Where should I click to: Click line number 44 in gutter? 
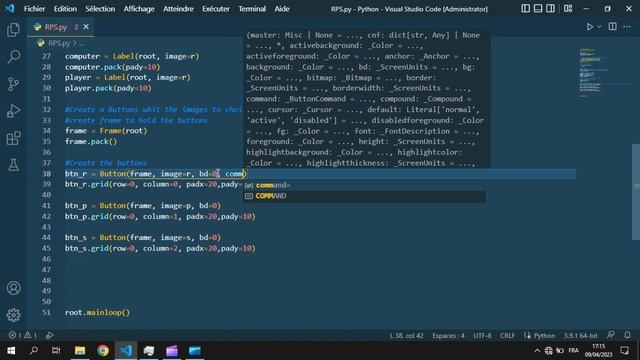click(47, 237)
